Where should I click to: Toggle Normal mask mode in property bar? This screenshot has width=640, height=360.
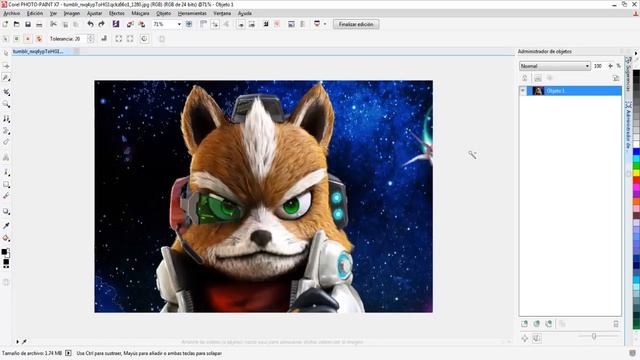(x=5, y=39)
